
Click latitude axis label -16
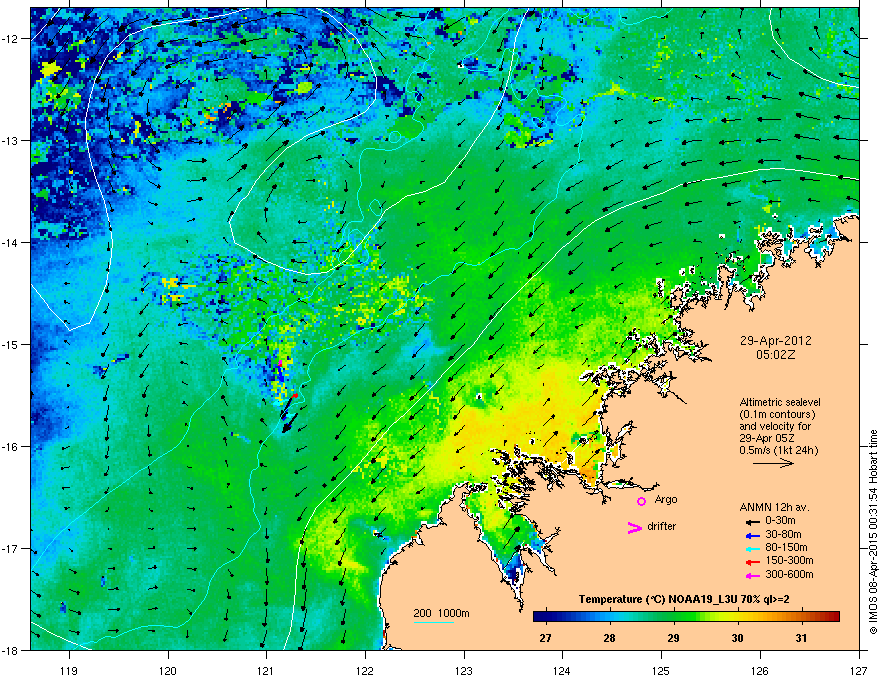pos(11,447)
